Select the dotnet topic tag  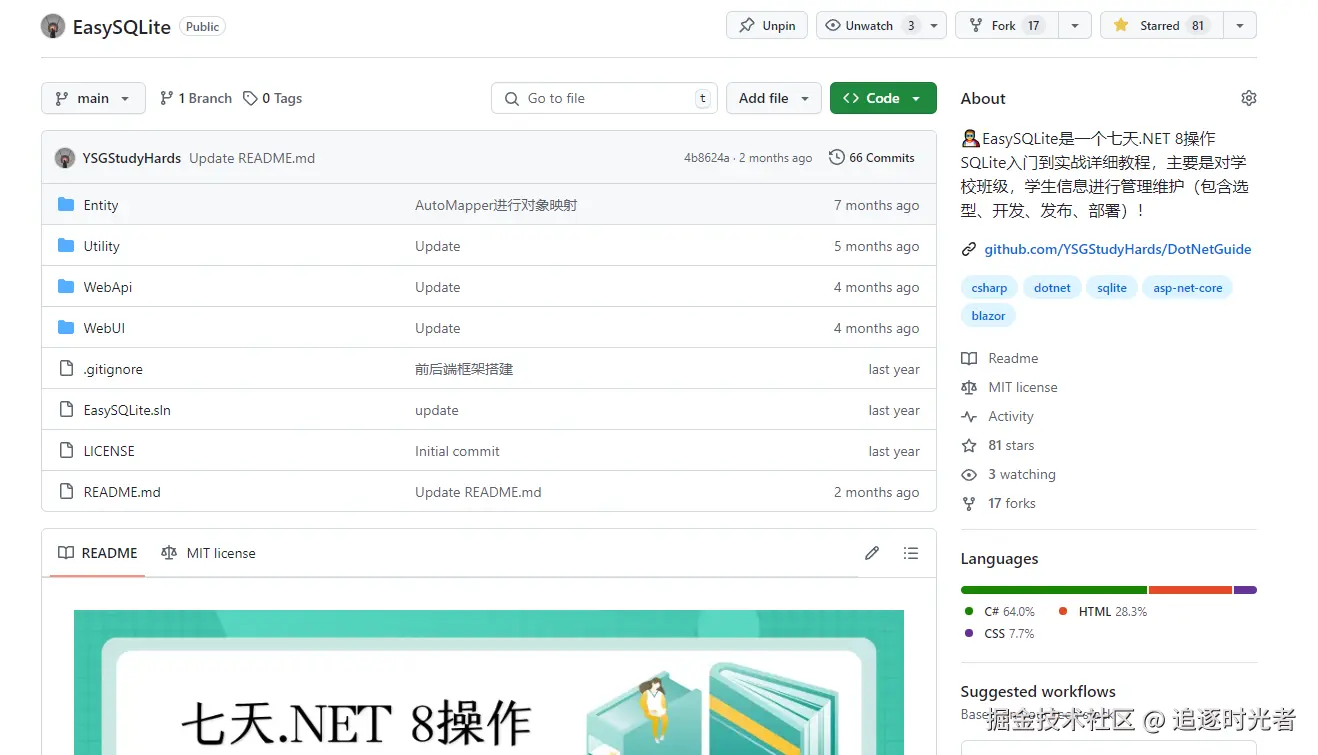pyautogui.click(x=1052, y=288)
